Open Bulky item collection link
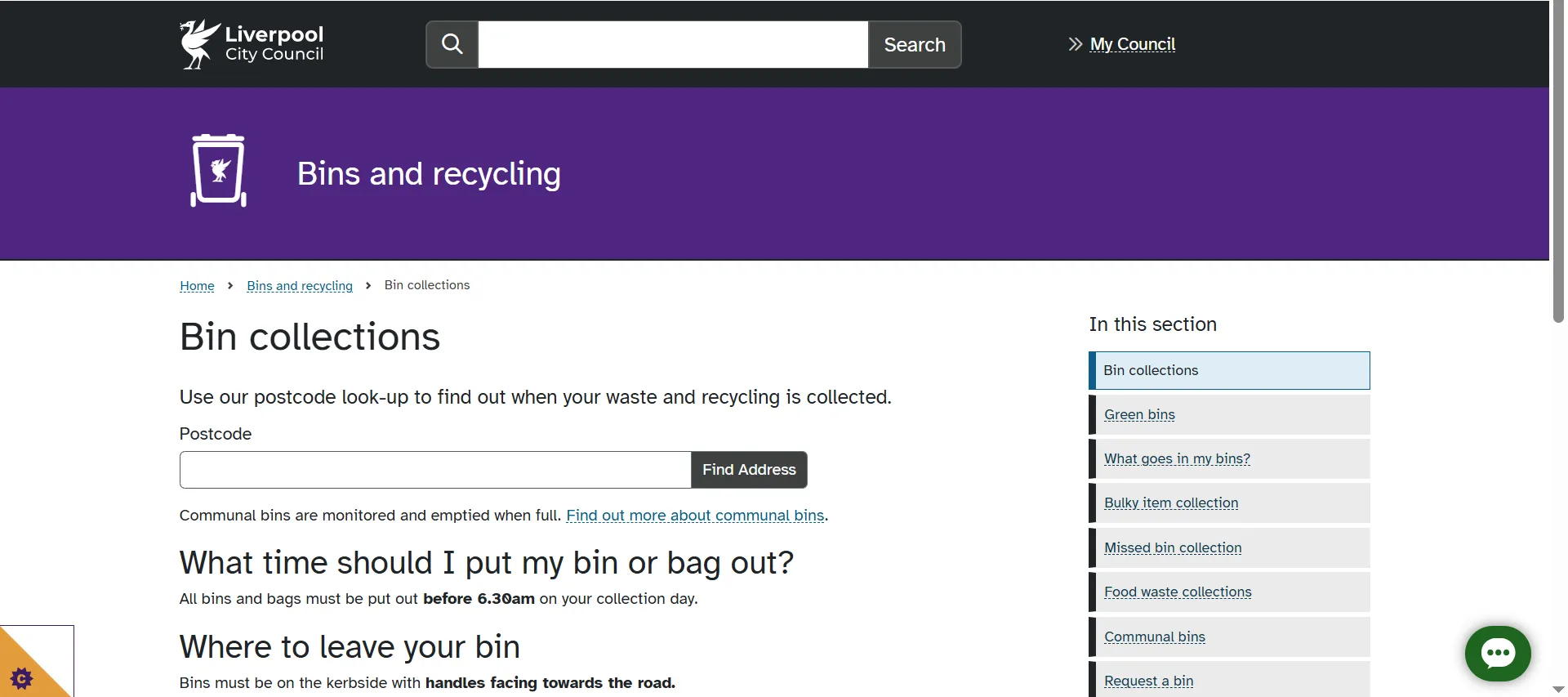This screenshot has height=697, width=1568. [x=1171, y=503]
